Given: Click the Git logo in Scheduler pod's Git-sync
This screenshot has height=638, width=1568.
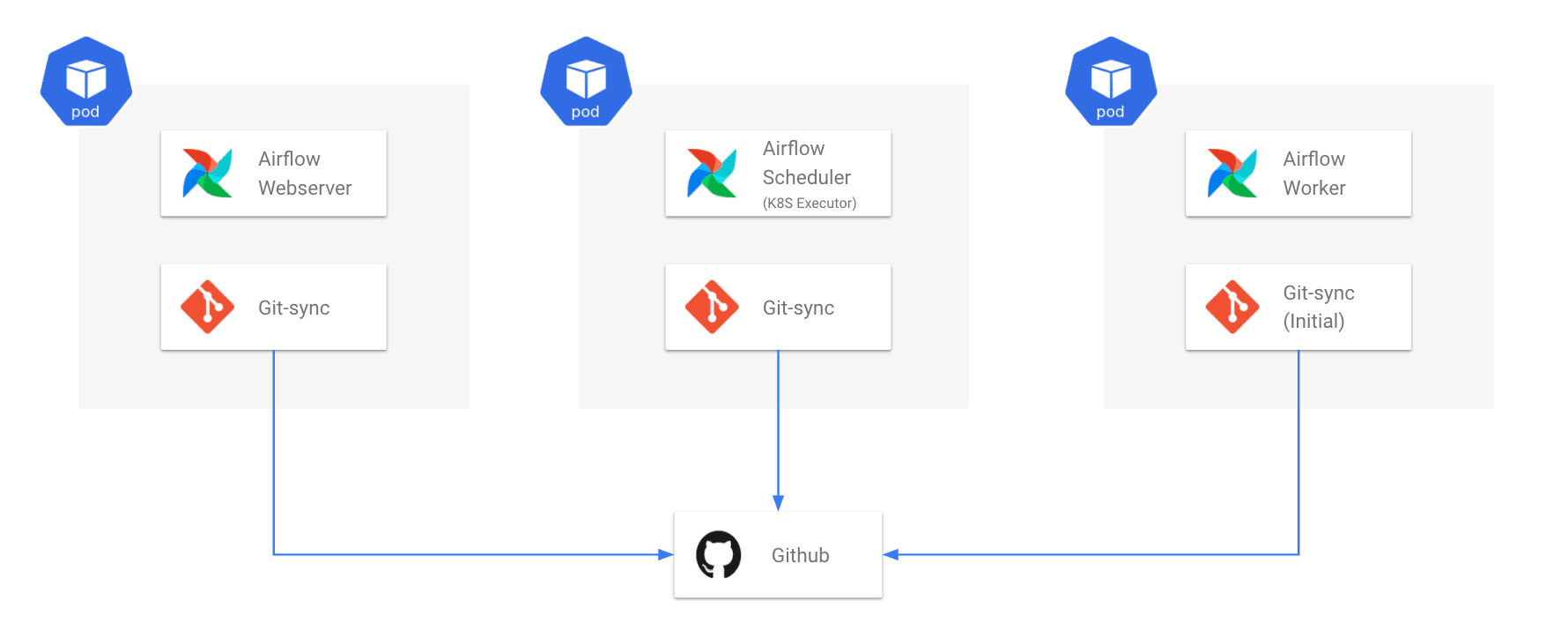Looking at the screenshot, I should click(x=712, y=307).
